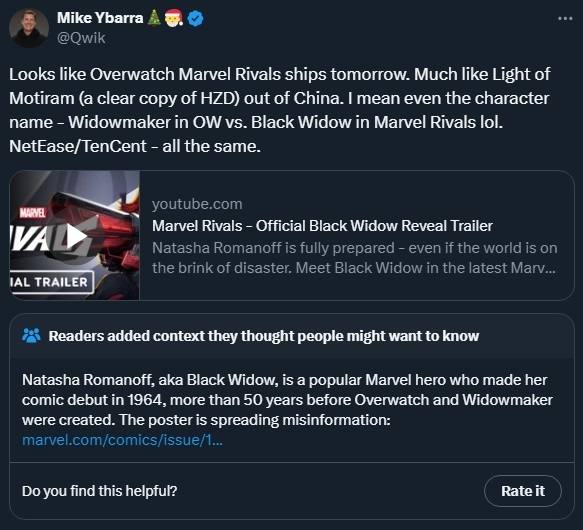Open the Readers added context header
583x530 pixels.
tap(264, 336)
